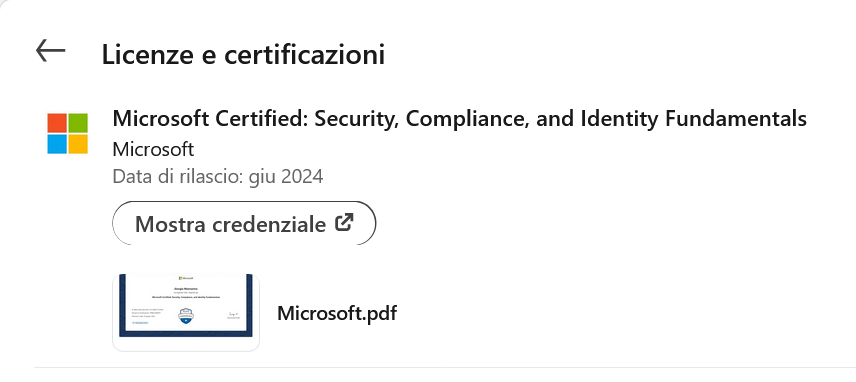Click the Microsoft issuer name under the title

tap(153, 149)
